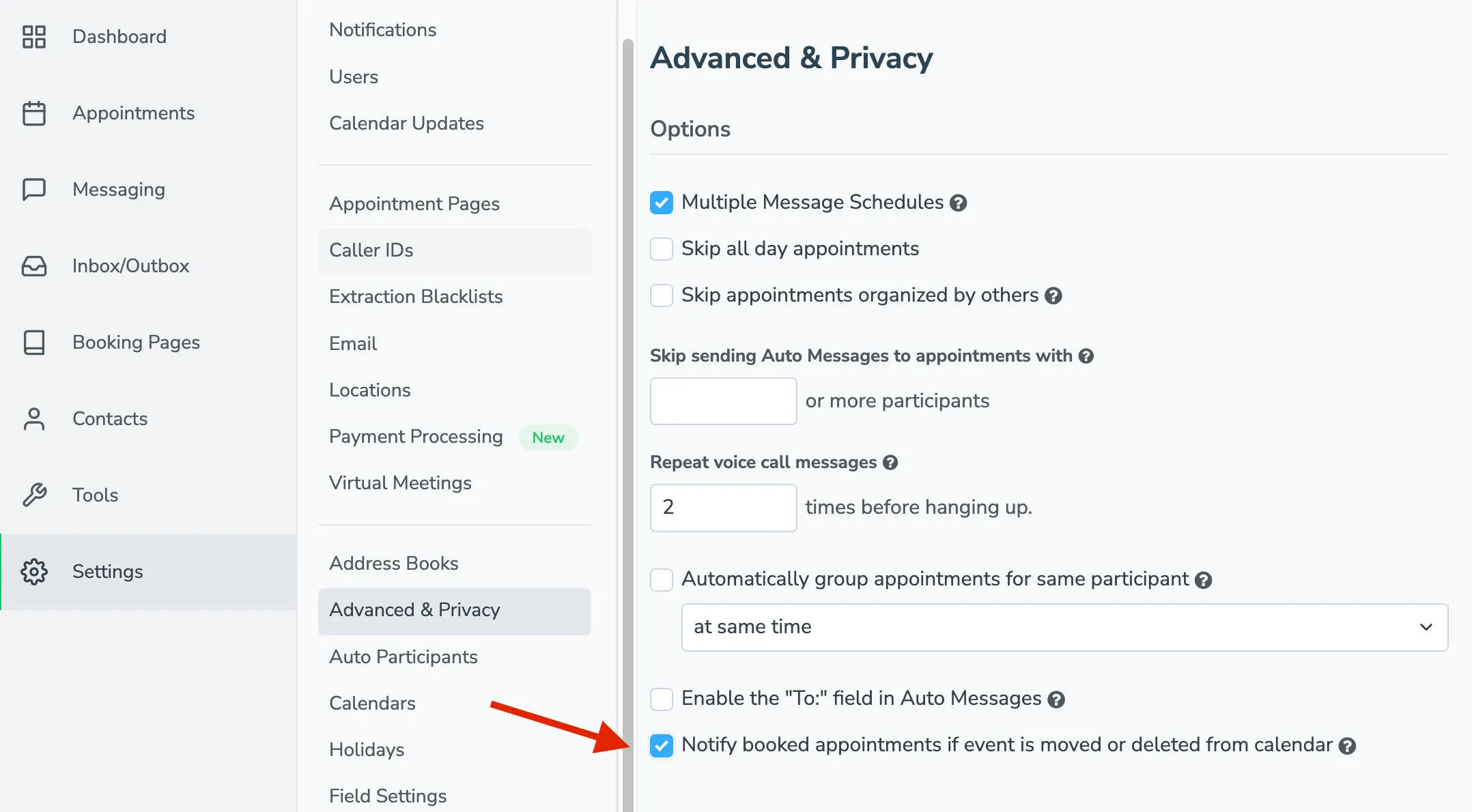Select the Contacts person icon
This screenshot has width=1472, height=812.
tap(35, 419)
